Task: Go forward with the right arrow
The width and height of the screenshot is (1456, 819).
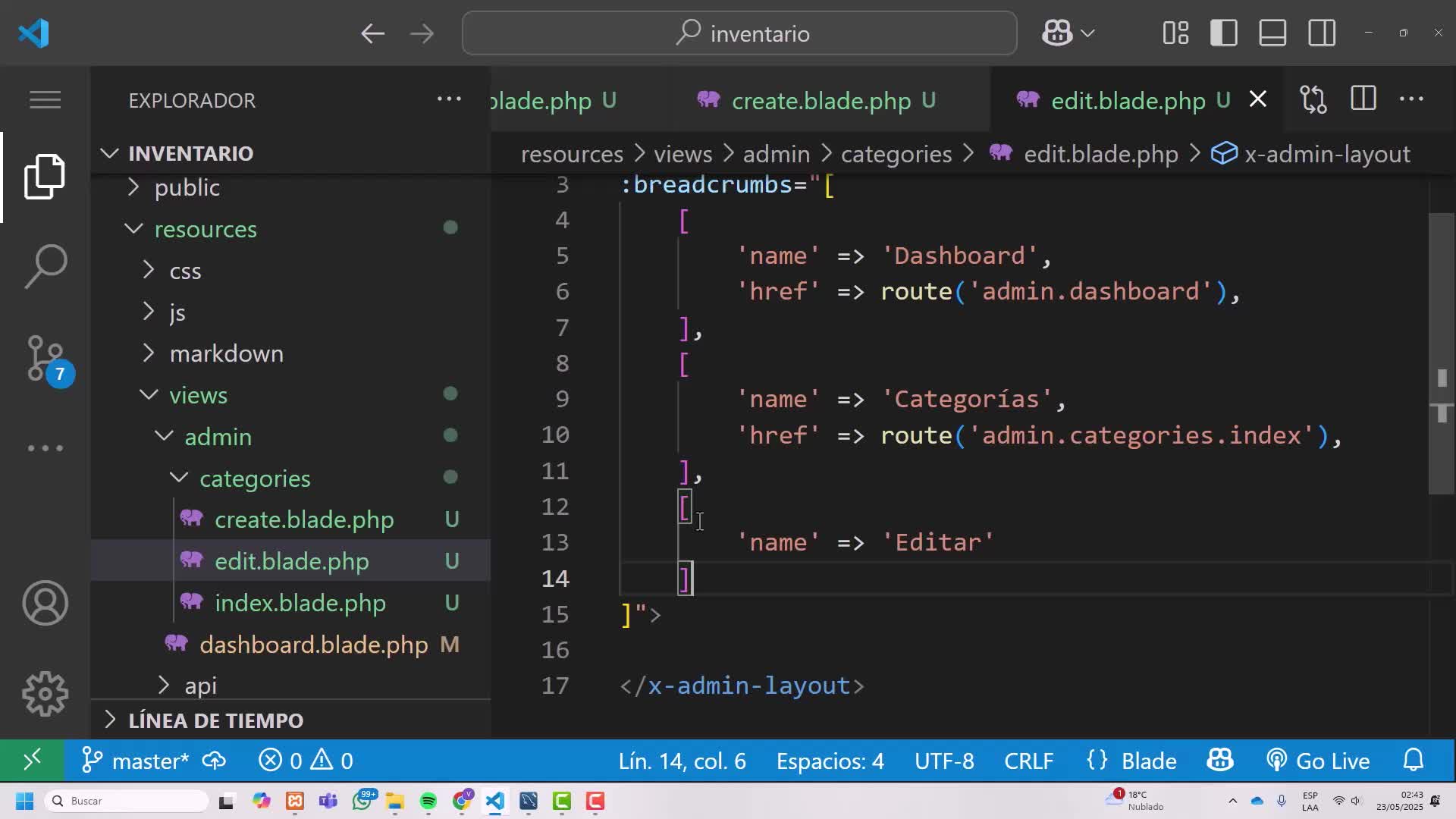Action: point(422,33)
